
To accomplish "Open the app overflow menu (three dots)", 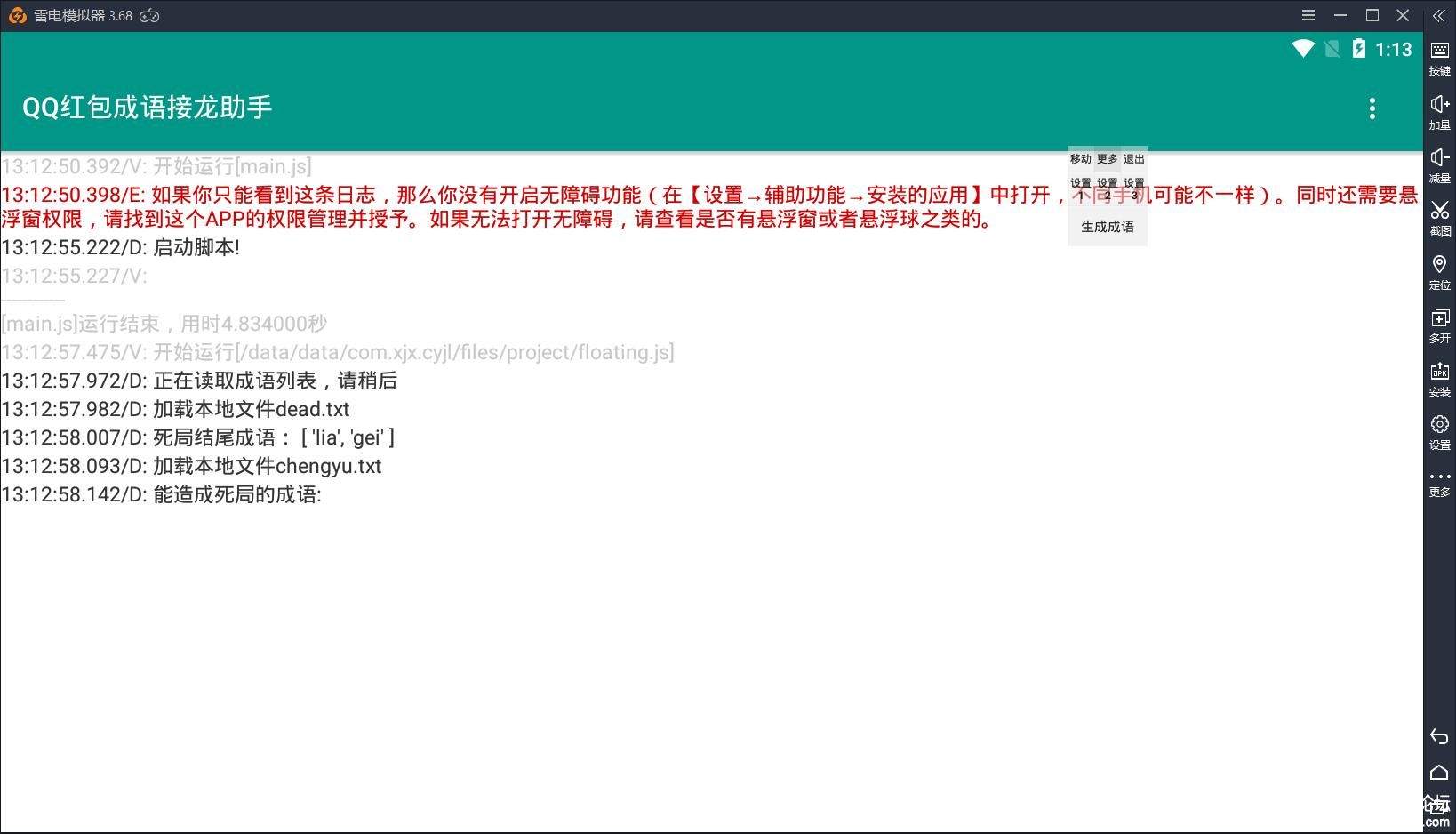I will pos(1372,108).
